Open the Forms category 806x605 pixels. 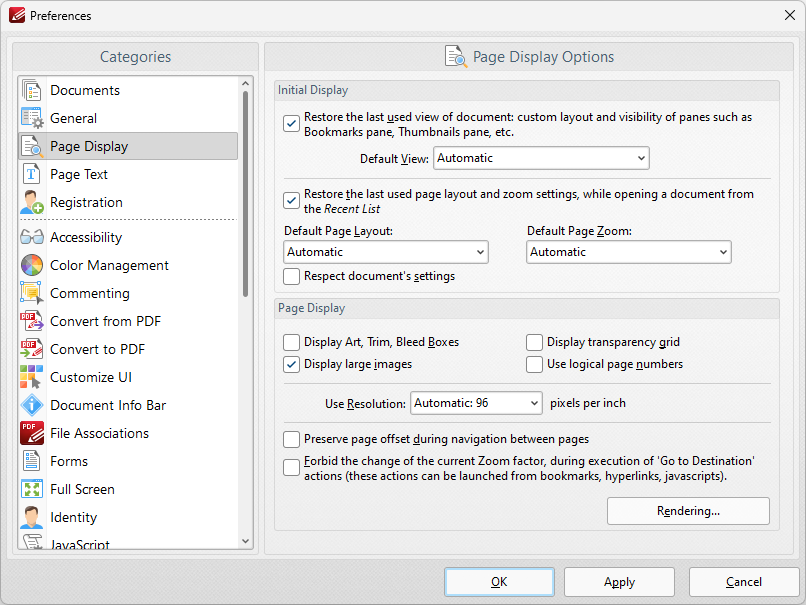[x=129, y=461]
